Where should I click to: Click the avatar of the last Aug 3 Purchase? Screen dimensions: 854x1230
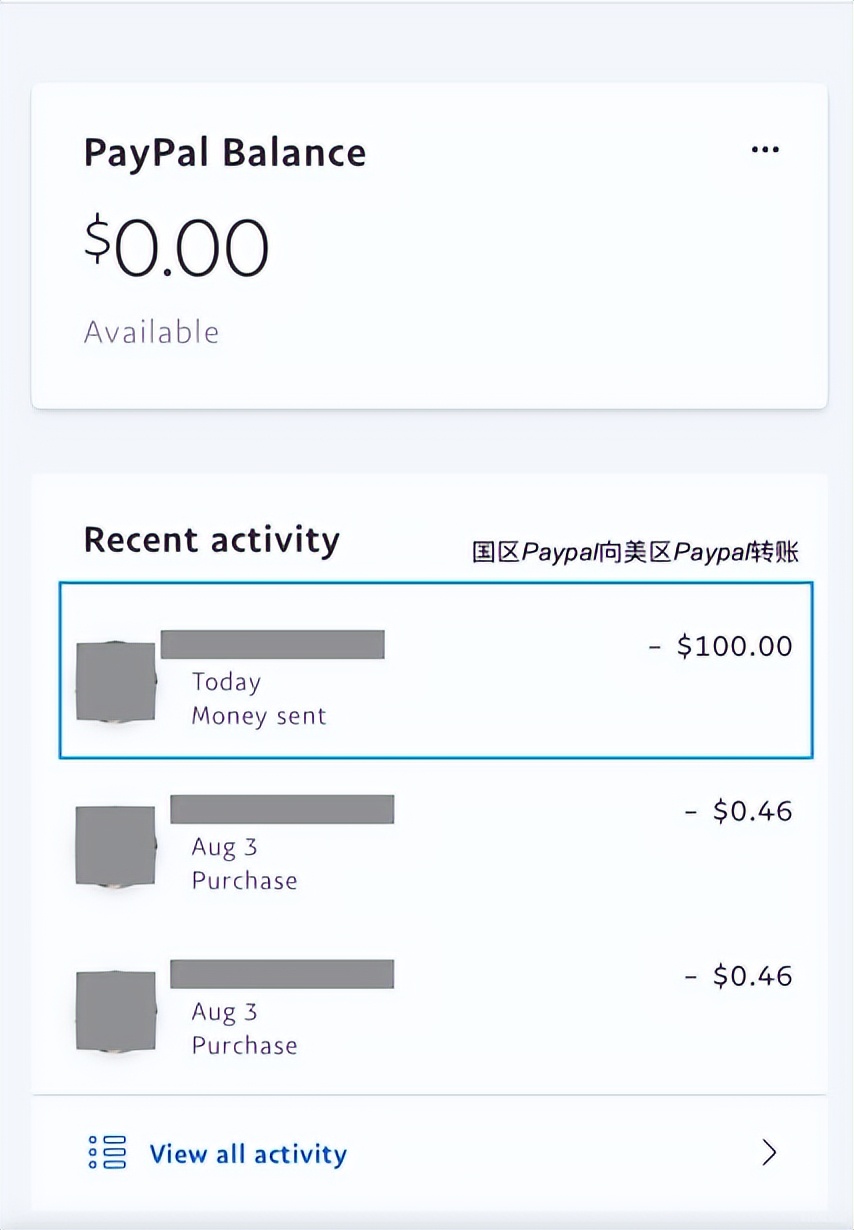tap(116, 1011)
